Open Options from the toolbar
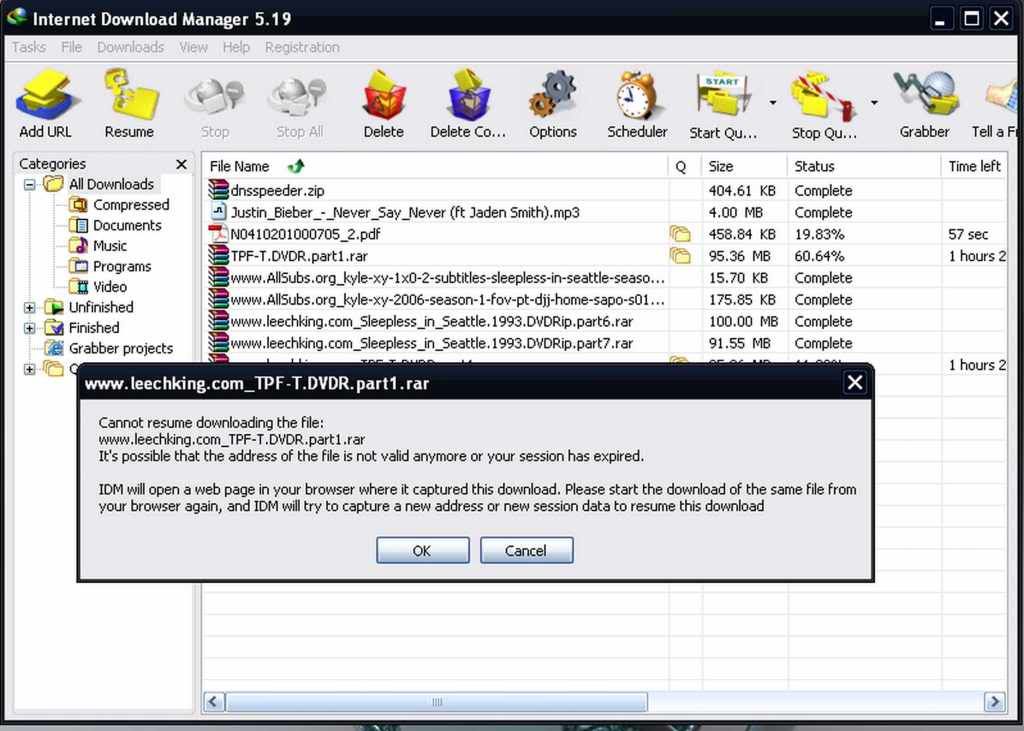1024x731 pixels. tap(552, 96)
